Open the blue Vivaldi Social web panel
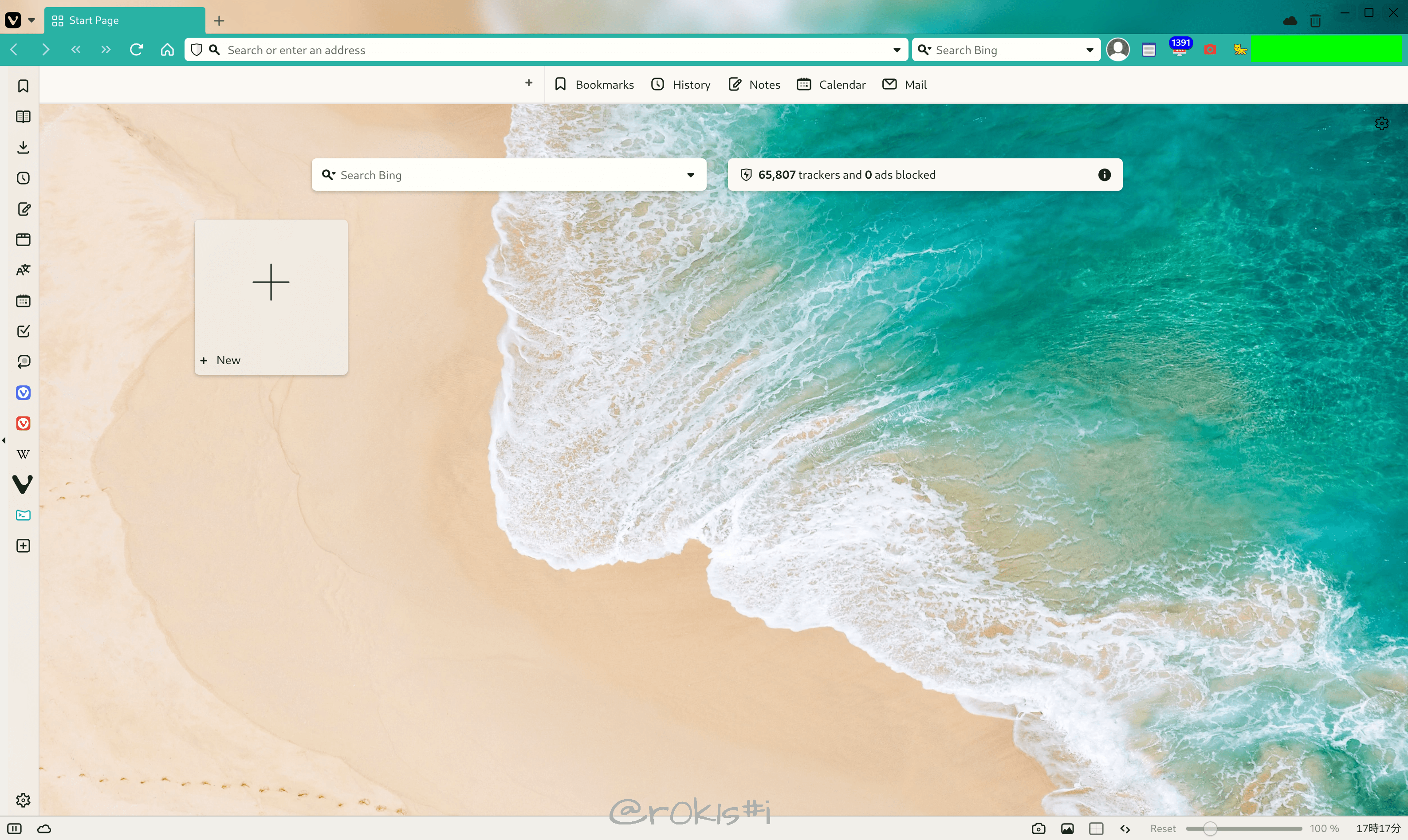1408x840 pixels. [x=23, y=393]
